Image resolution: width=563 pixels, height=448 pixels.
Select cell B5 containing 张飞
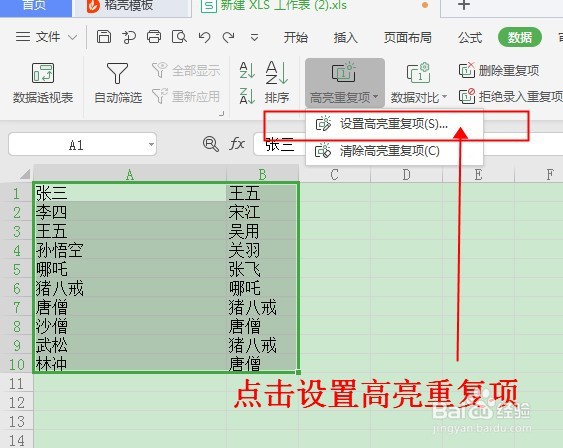262,269
